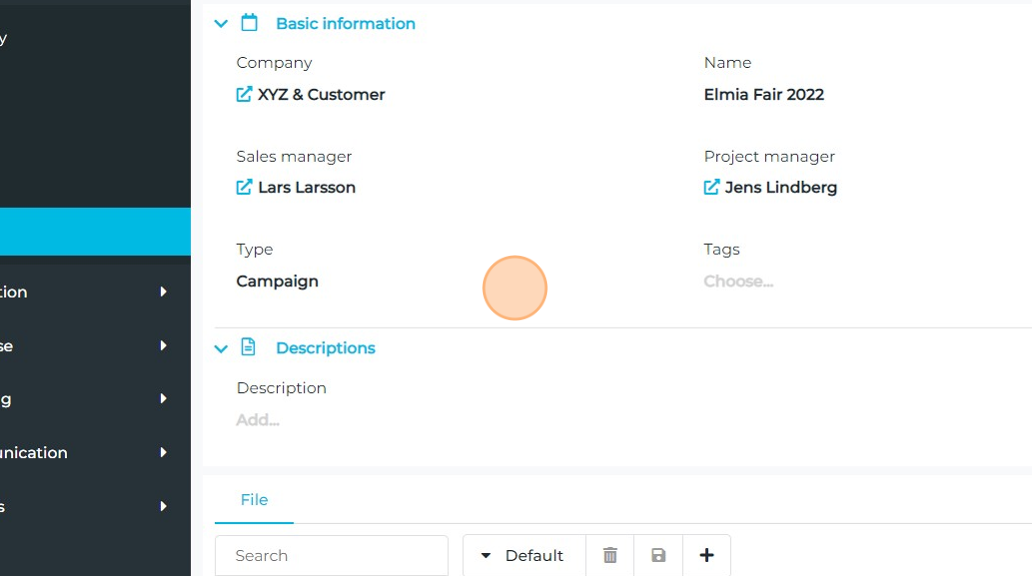Open external link icon beside Lars Larsson
The height and width of the screenshot is (576, 1032).
pyautogui.click(x=244, y=187)
